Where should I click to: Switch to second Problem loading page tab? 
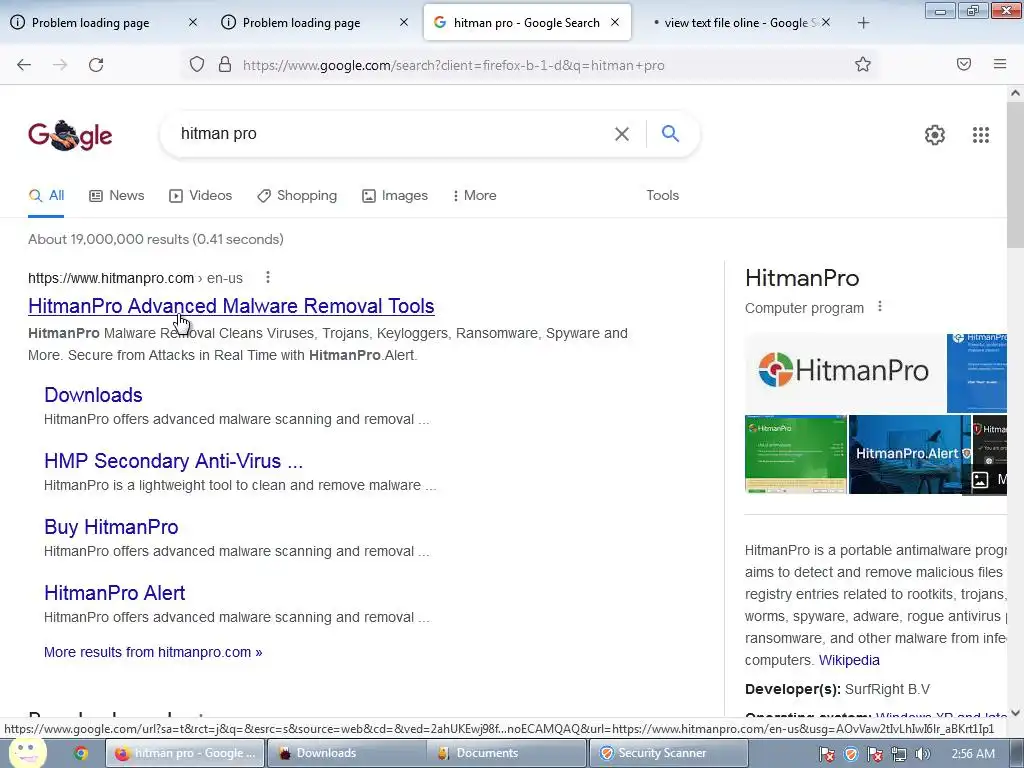click(302, 23)
